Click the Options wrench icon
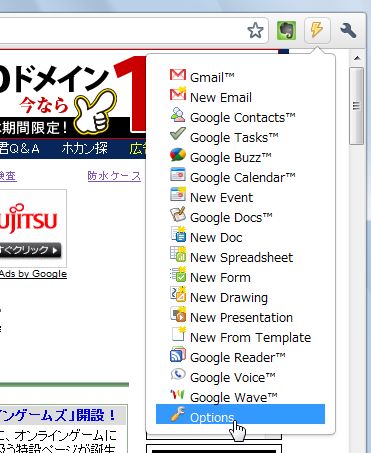Screen dimensions: 371x453 (x=177, y=414)
